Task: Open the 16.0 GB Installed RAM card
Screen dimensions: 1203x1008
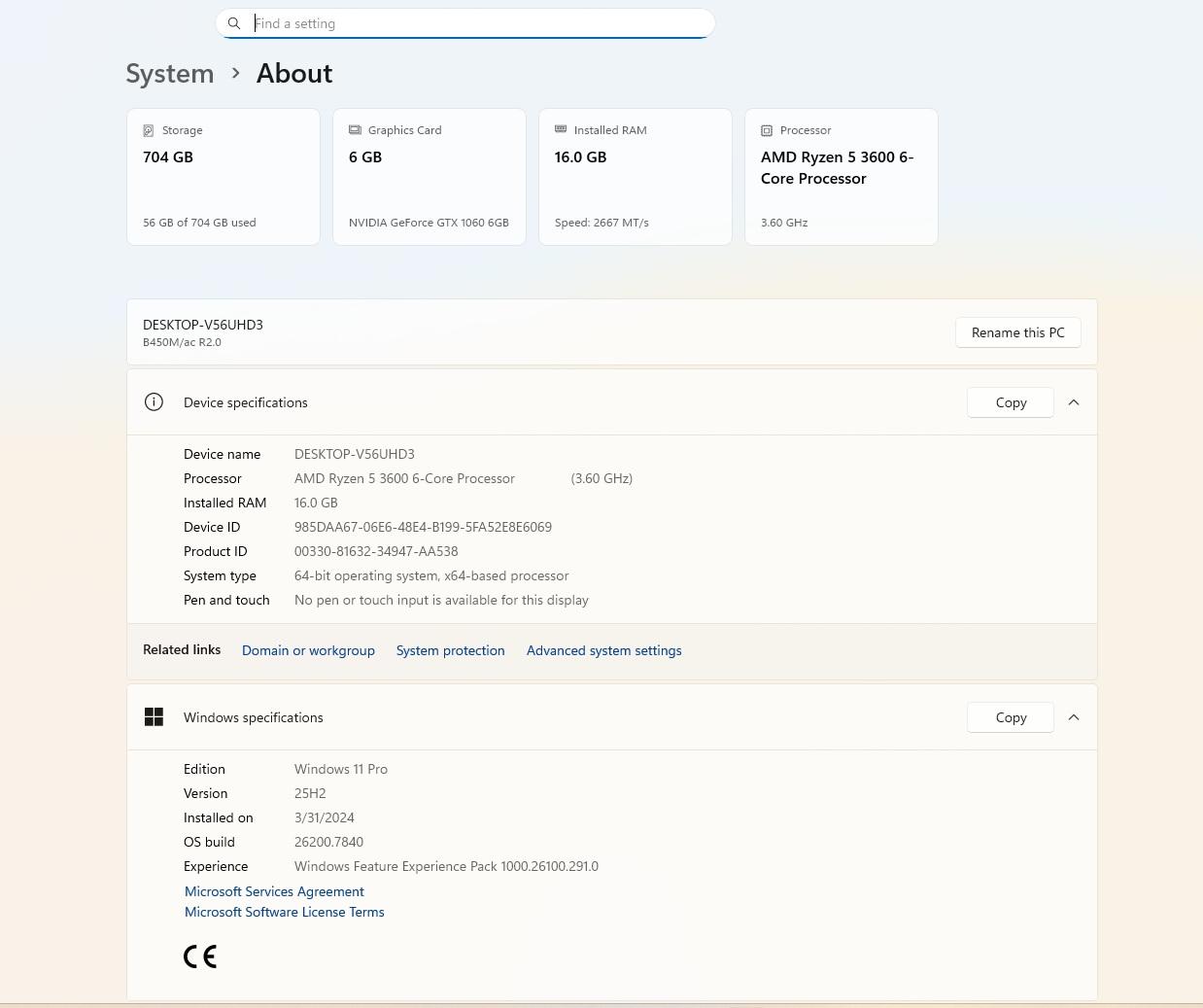Action: [x=636, y=177]
